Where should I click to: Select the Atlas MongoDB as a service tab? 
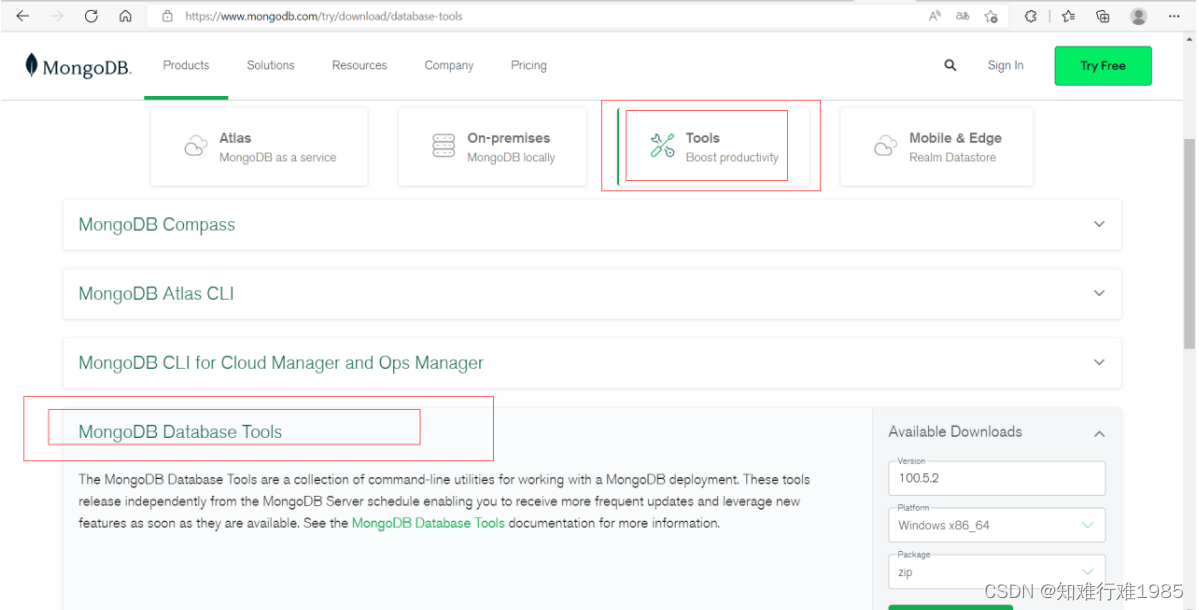click(259, 147)
